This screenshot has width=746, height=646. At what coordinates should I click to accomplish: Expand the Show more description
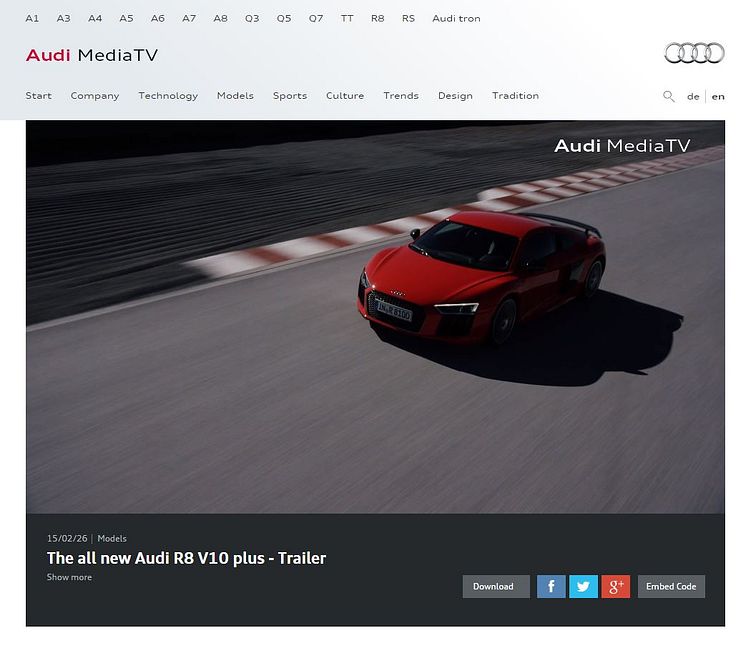[x=69, y=577]
